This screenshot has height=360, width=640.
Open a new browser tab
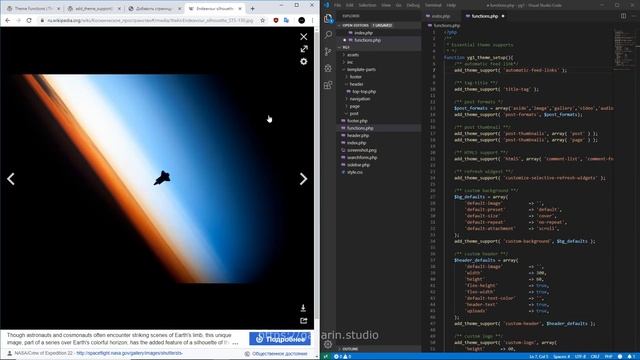(252, 9)
